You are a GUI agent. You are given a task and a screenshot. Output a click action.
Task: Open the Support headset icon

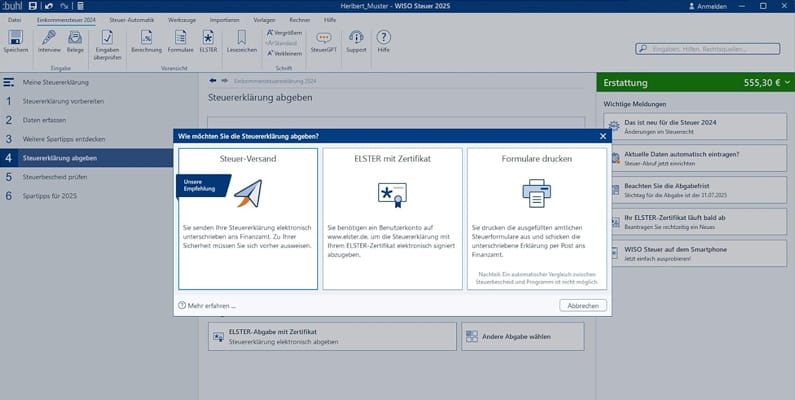pyautogui.click(x=355, y=37)
